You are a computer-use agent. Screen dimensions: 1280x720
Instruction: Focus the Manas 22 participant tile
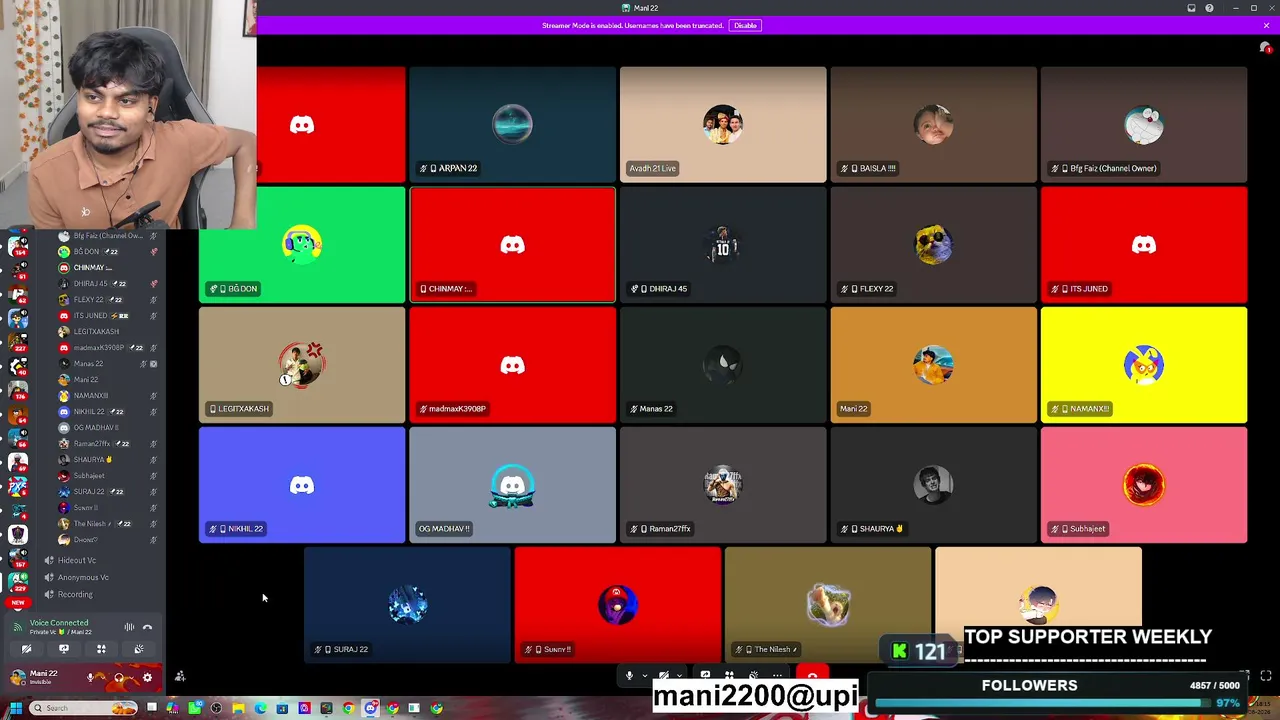click(723, 365)
